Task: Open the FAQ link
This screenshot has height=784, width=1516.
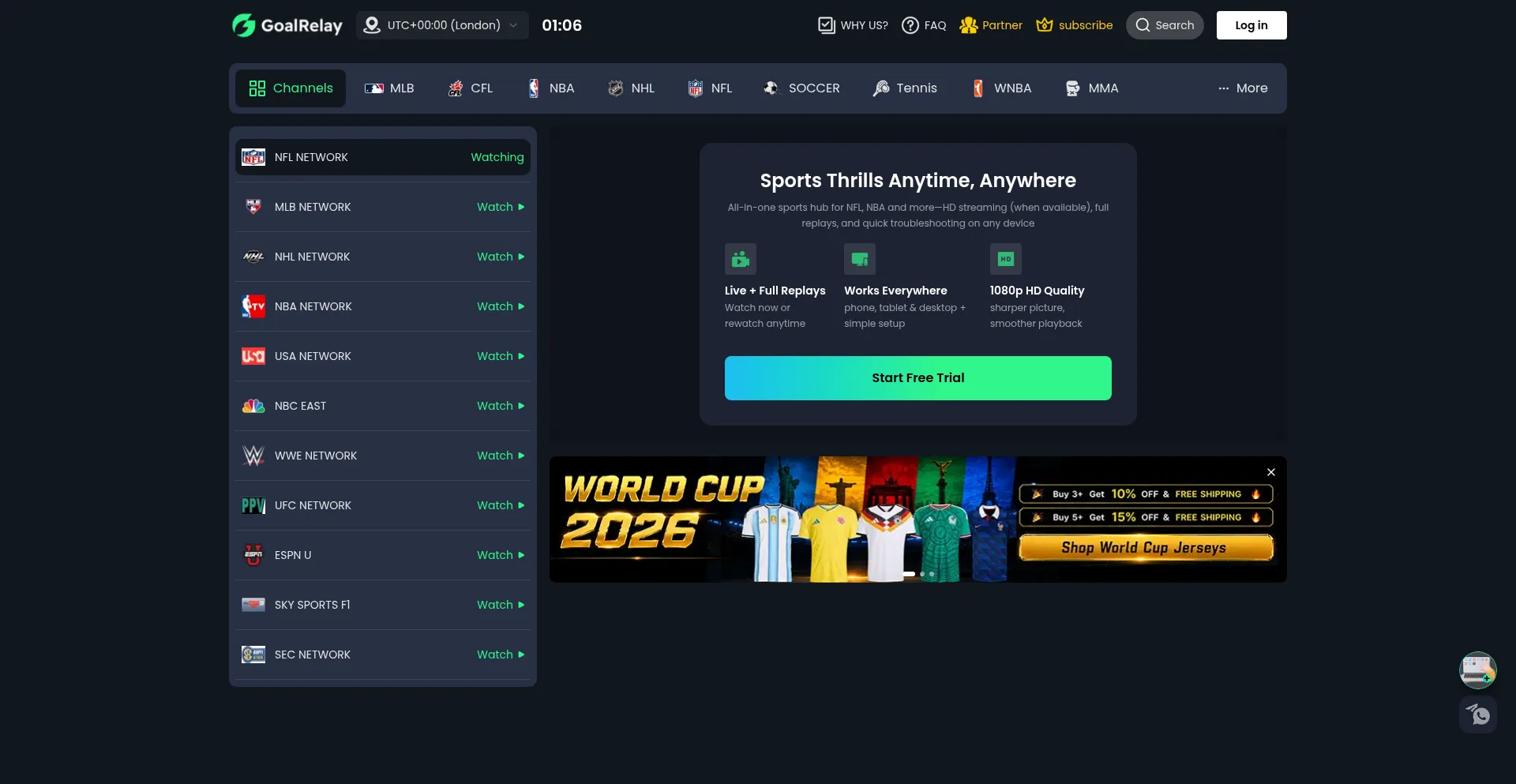Action: [x=924, y=25]
